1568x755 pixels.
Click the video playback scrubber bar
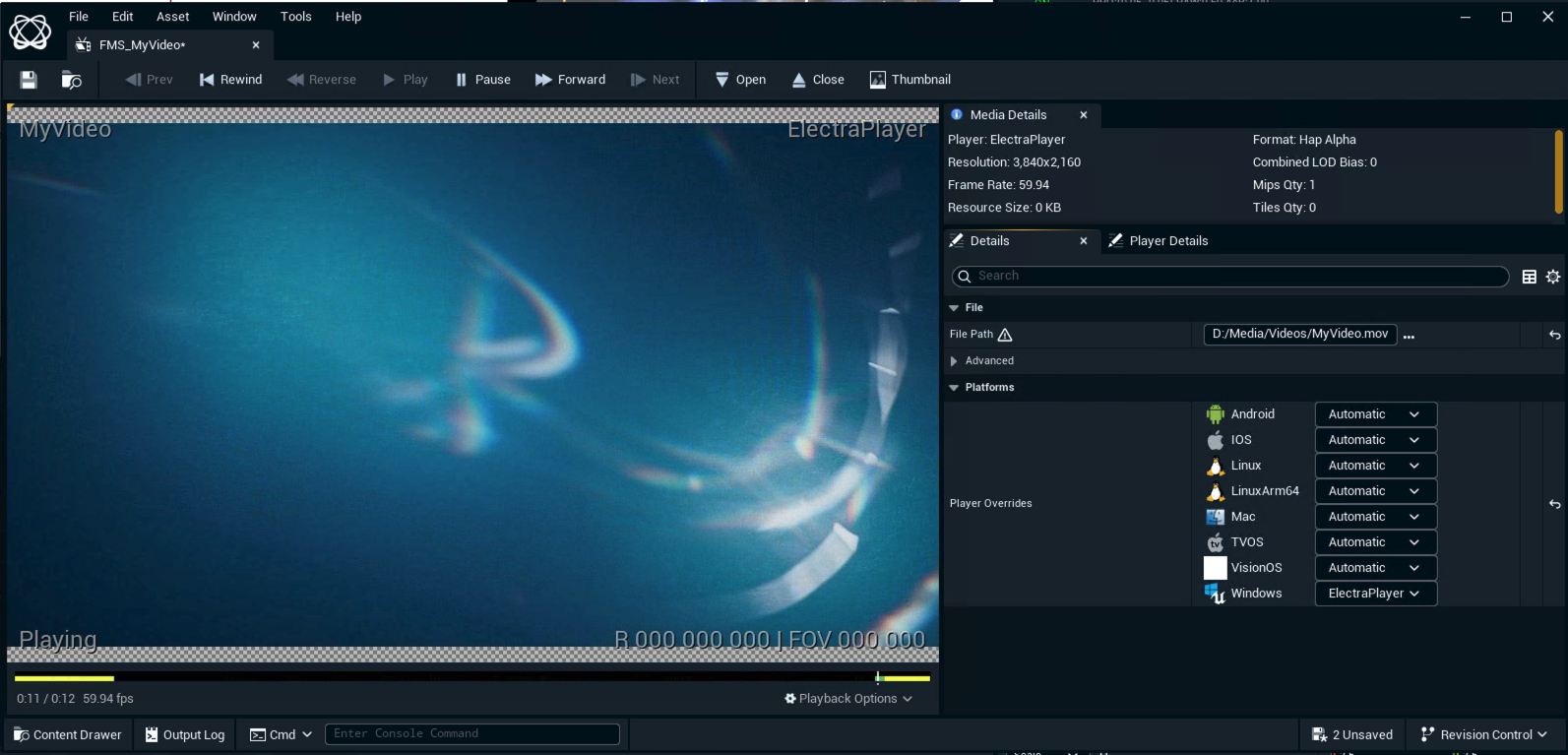pyautogui.click(x=472, y=678)
